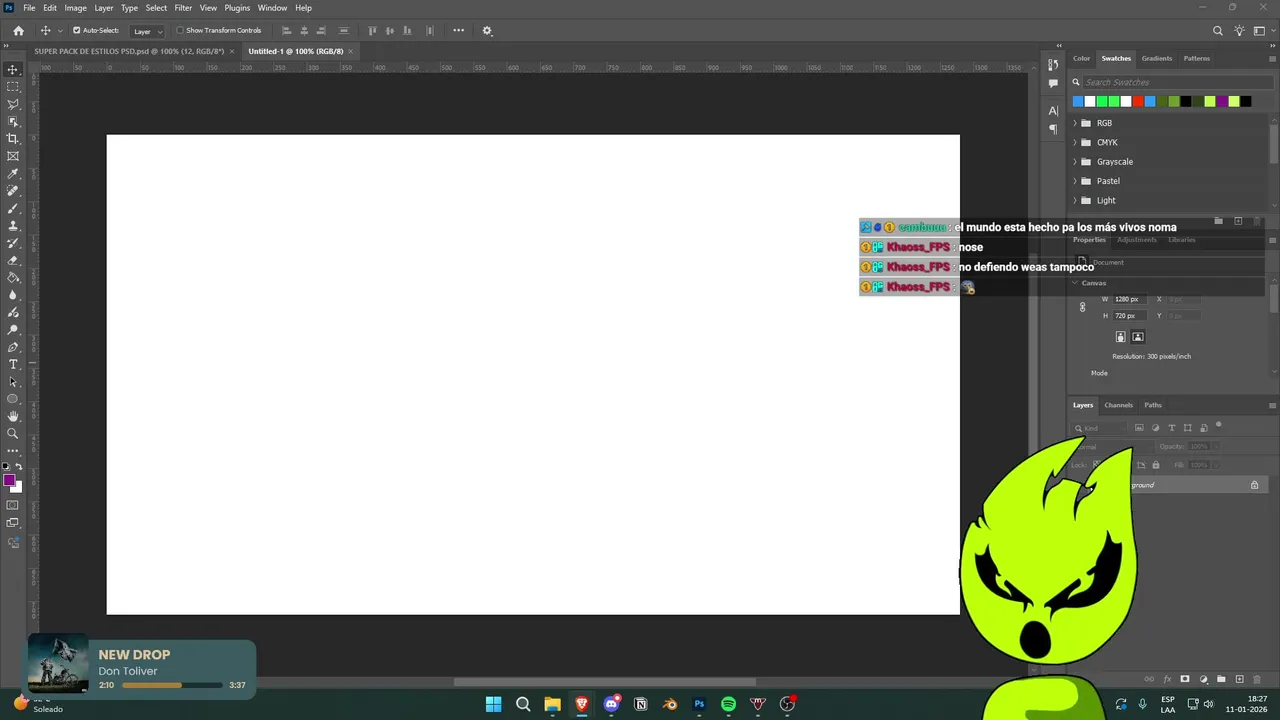1280x720 pixels.
Task: Select the Eyedropper tool
Action: click(13, 174)
